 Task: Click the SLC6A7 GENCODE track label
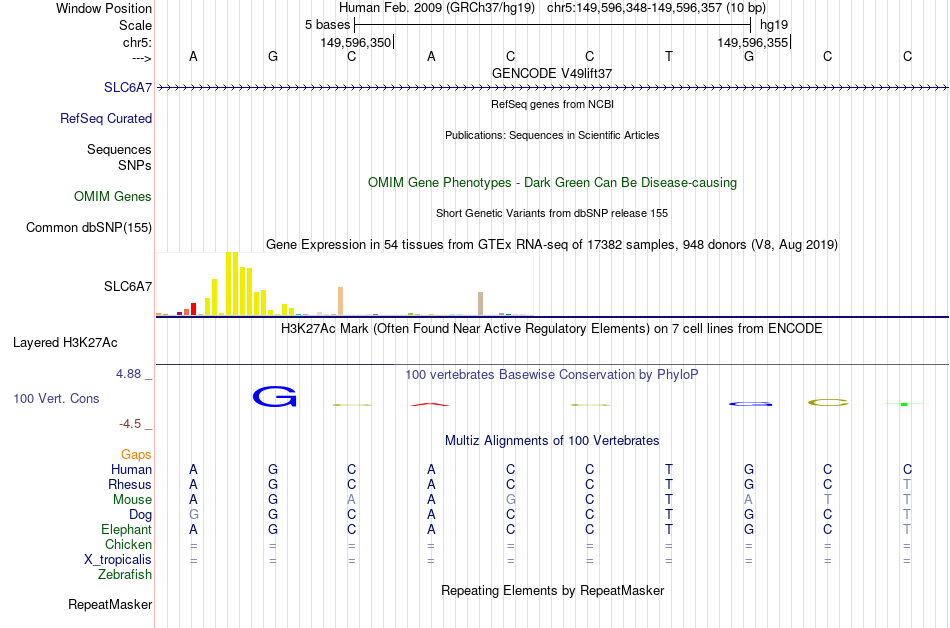coord(128,87)
